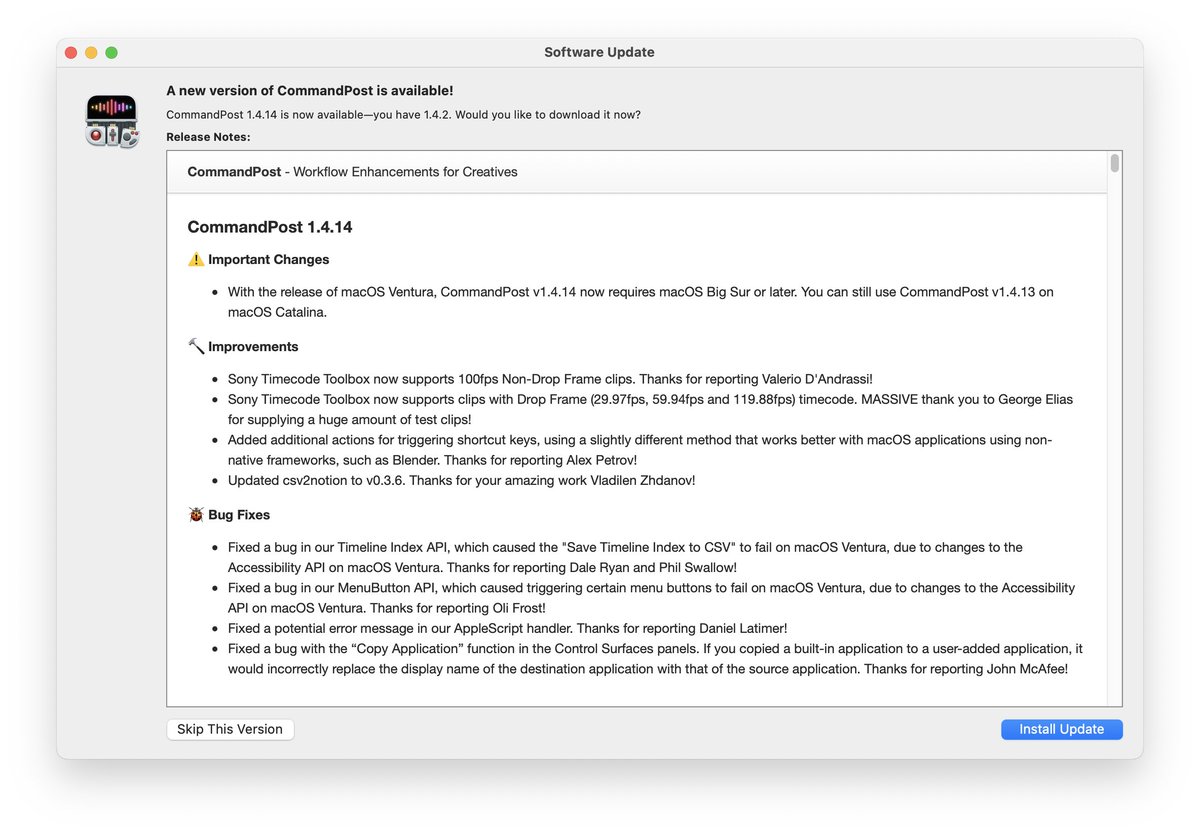This screenshot has height=834, width=1200.
Task: Click AppleScript handler fix bullet
Action: pos(507,628)
